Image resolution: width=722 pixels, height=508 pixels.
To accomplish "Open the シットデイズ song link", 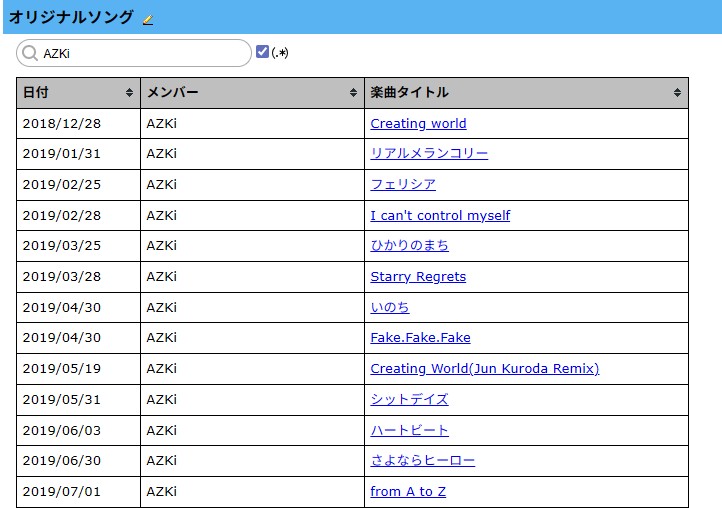I will [409, 400].
